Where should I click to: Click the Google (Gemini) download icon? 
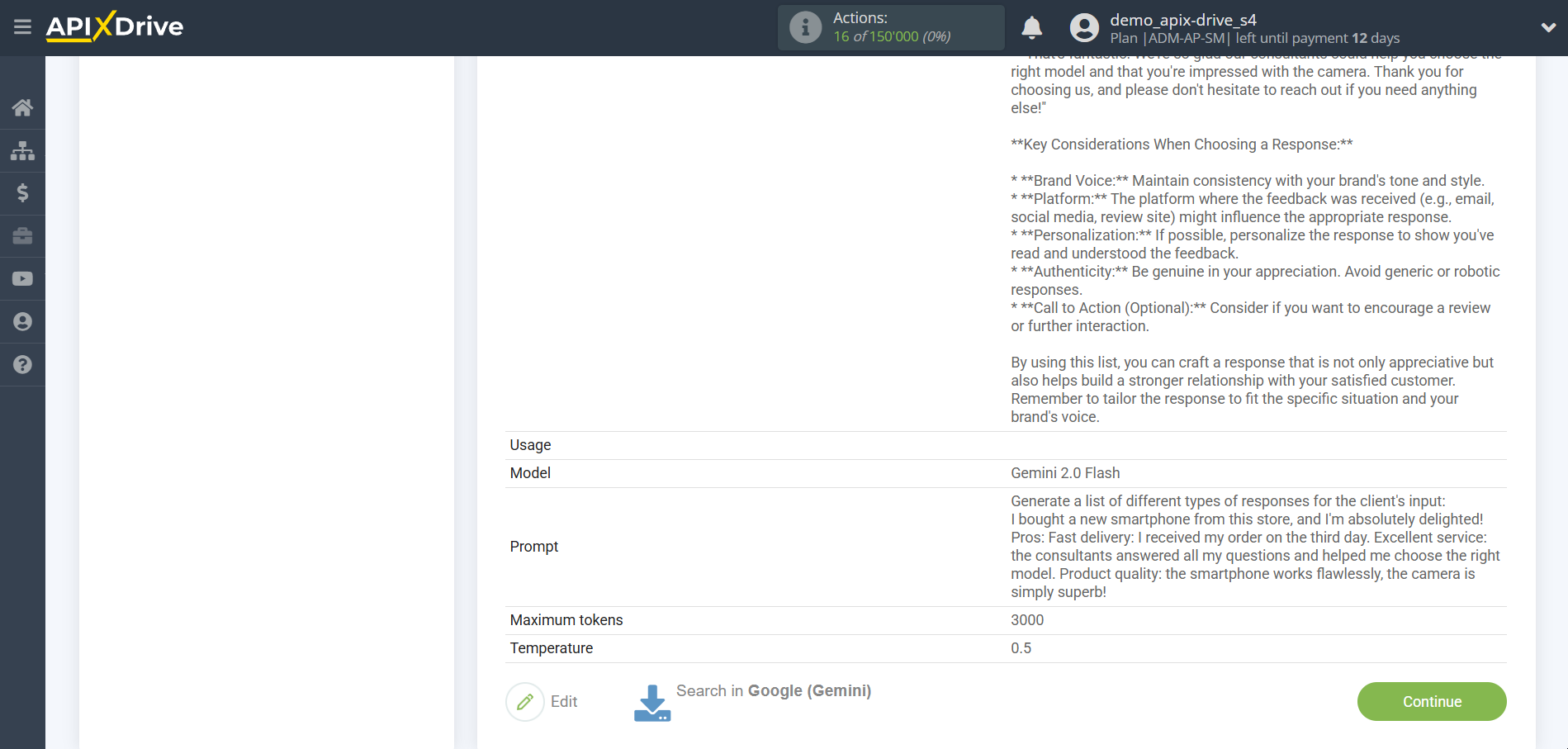pyautogui.click(x=651, y=701)
